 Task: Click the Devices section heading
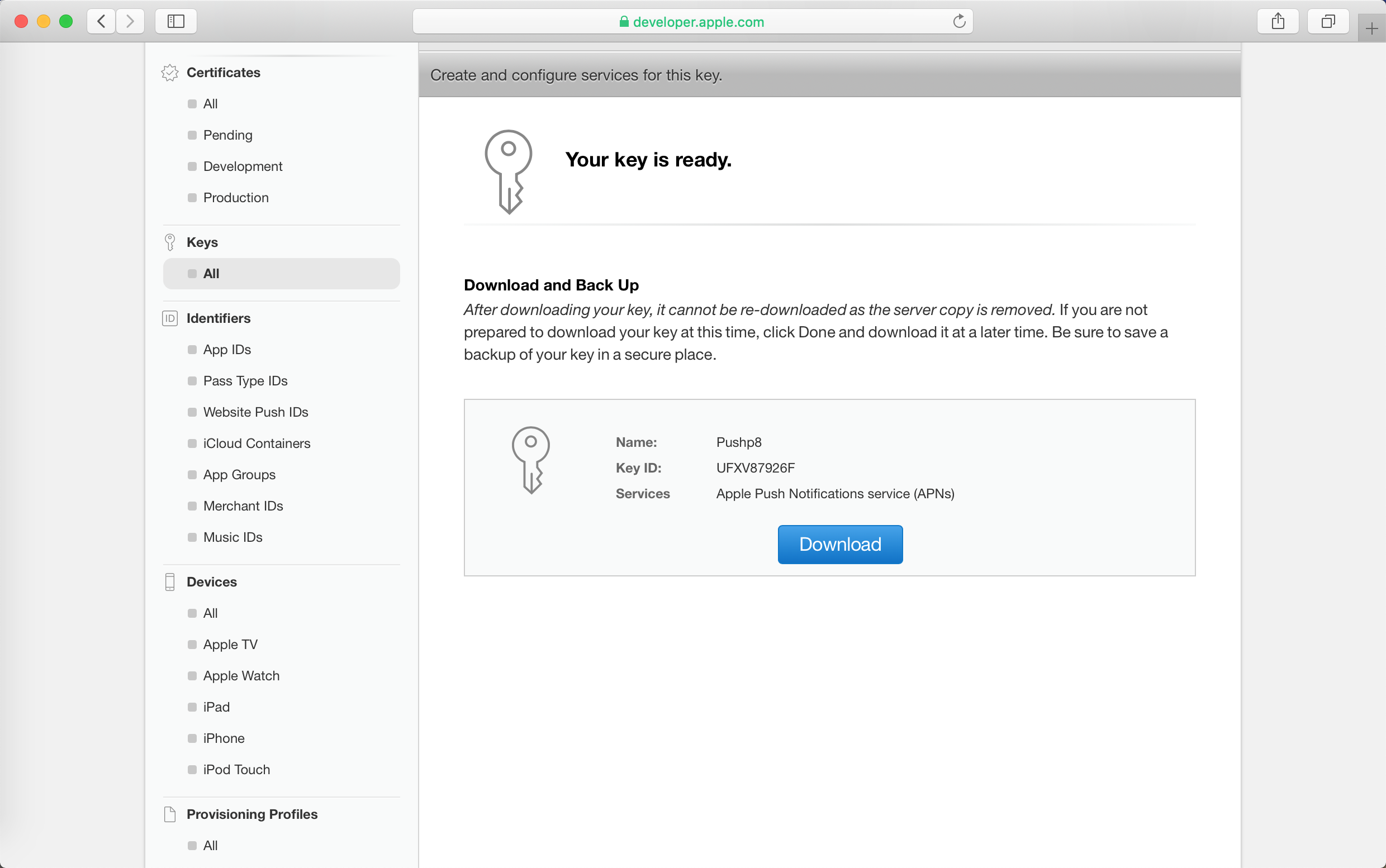coord(211,582)
